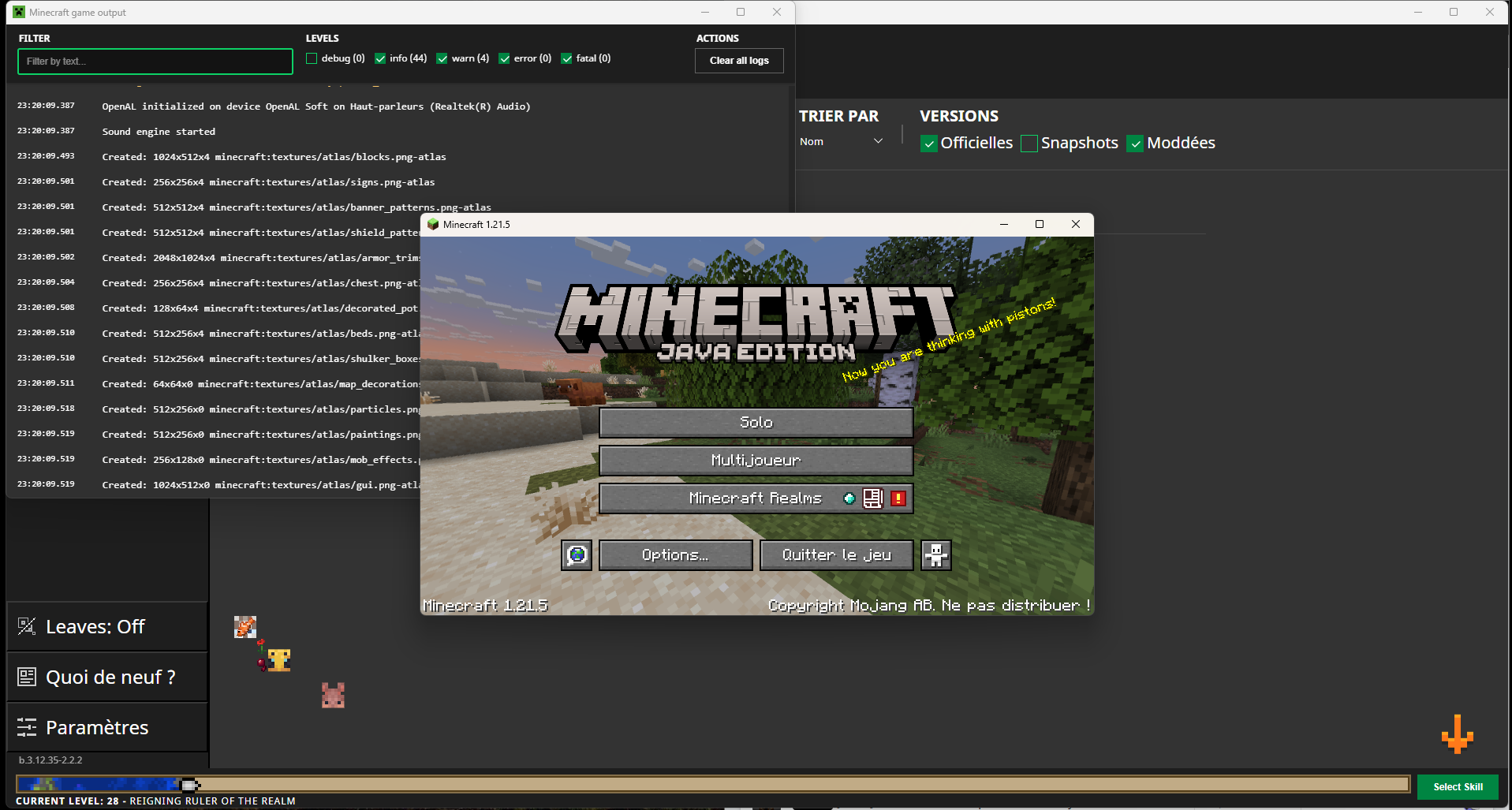This screenshot has width=1512, height=810.
Task: Click the VERSIONS heading in the launcher
Action: (959, 116)
